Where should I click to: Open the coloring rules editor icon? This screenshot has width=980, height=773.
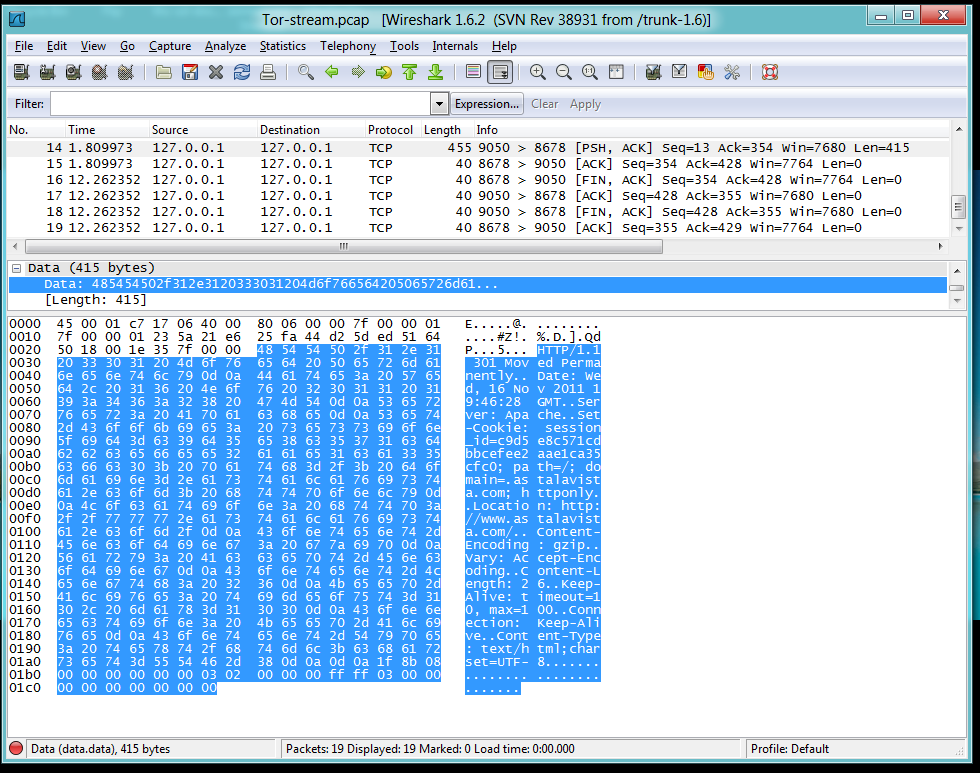pyautogui.click(x=706, y=72)
